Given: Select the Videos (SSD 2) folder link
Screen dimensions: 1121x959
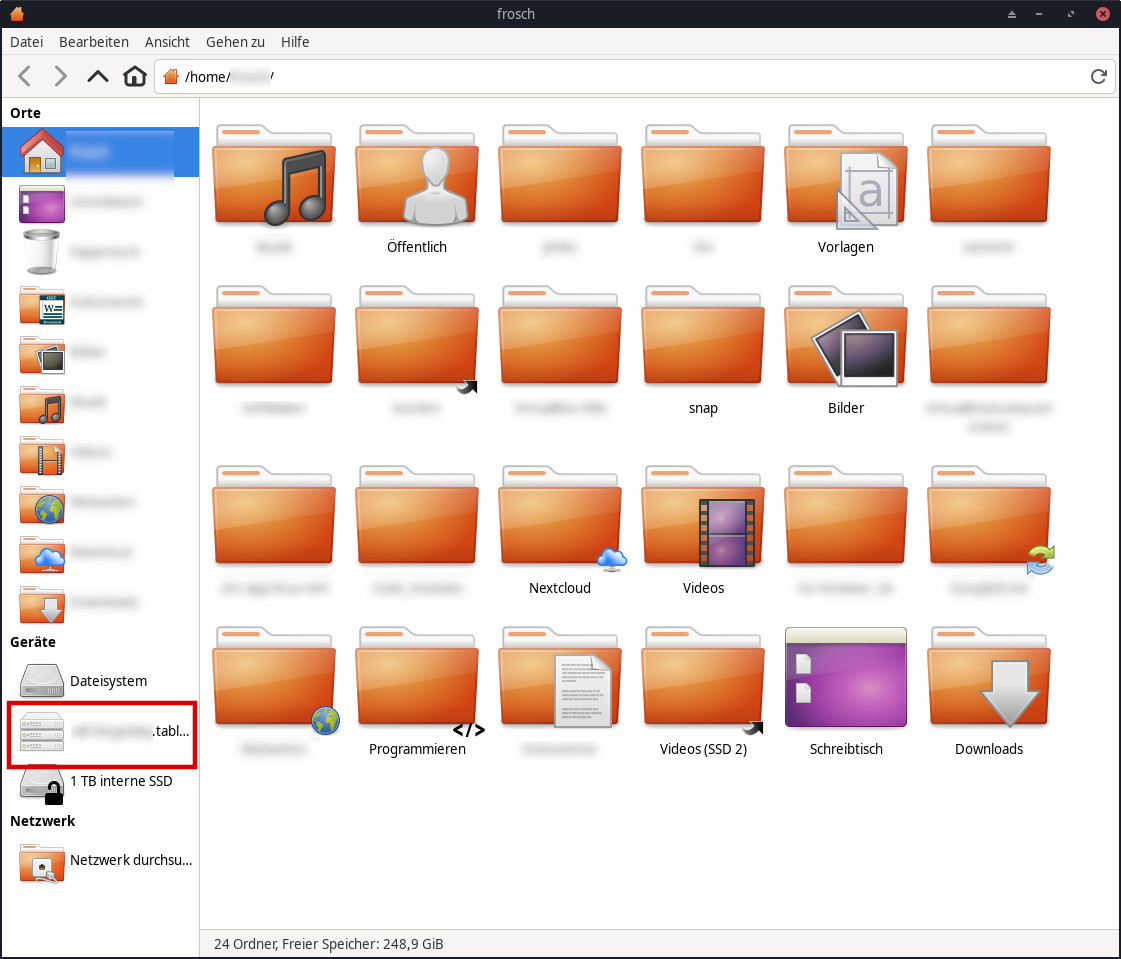Looking at the screenshot, I should 703,689.
